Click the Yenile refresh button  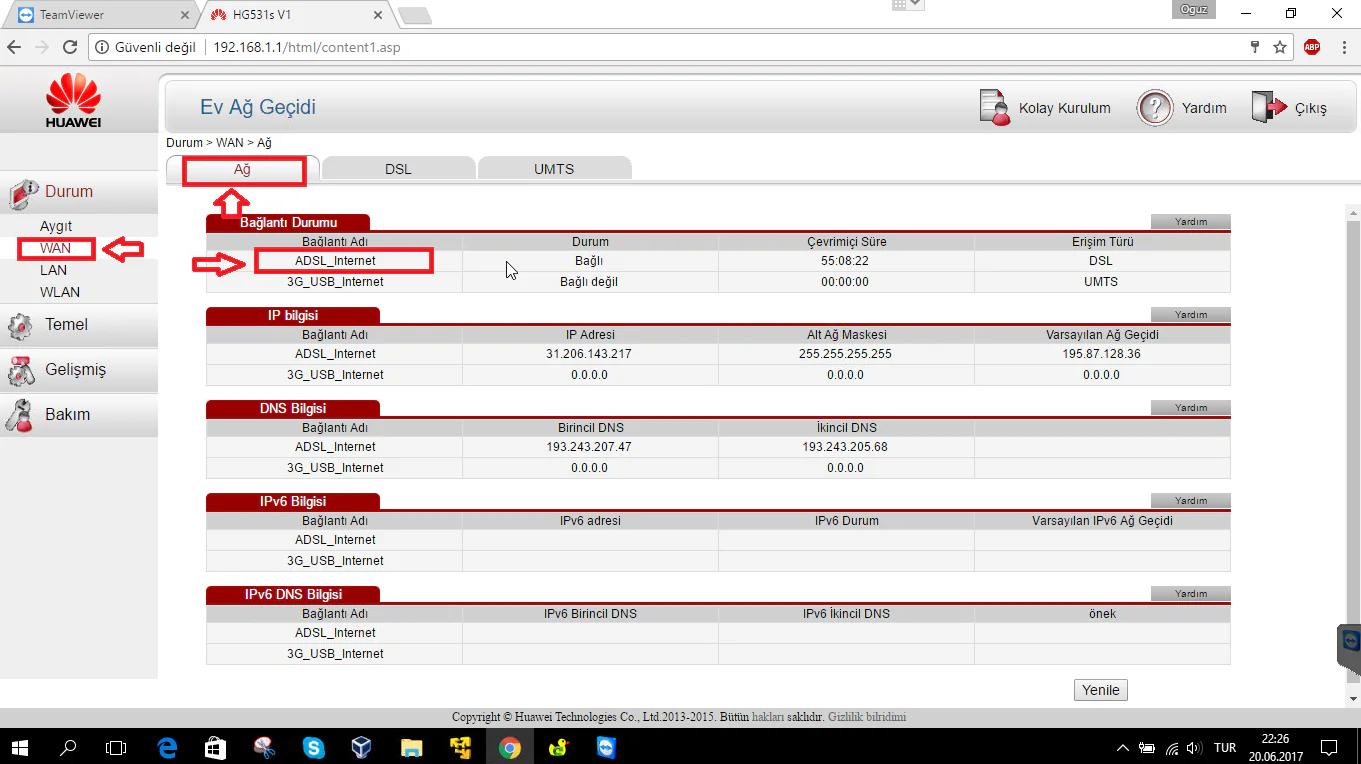coord(1101,690)
